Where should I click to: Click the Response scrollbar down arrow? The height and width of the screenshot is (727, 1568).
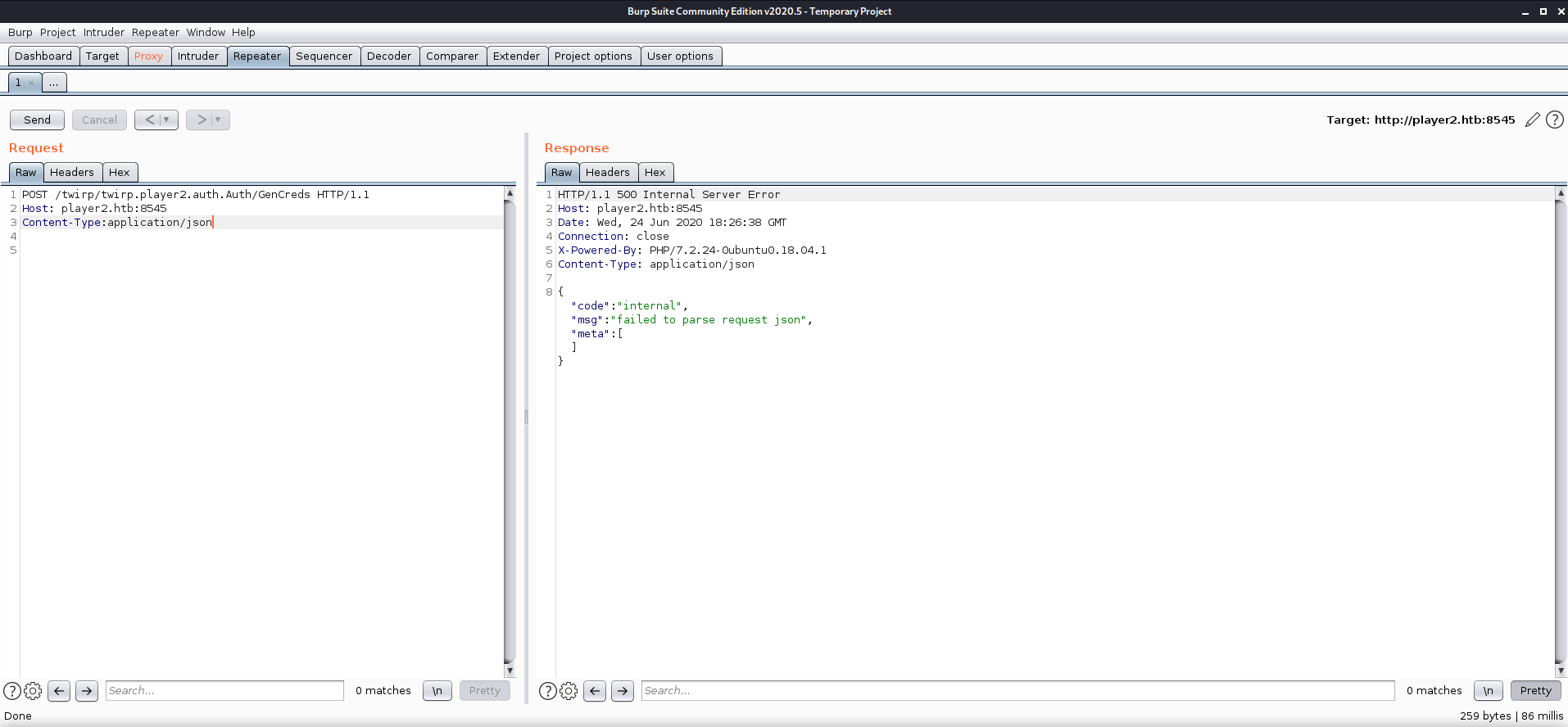(x=1561, y=671)
